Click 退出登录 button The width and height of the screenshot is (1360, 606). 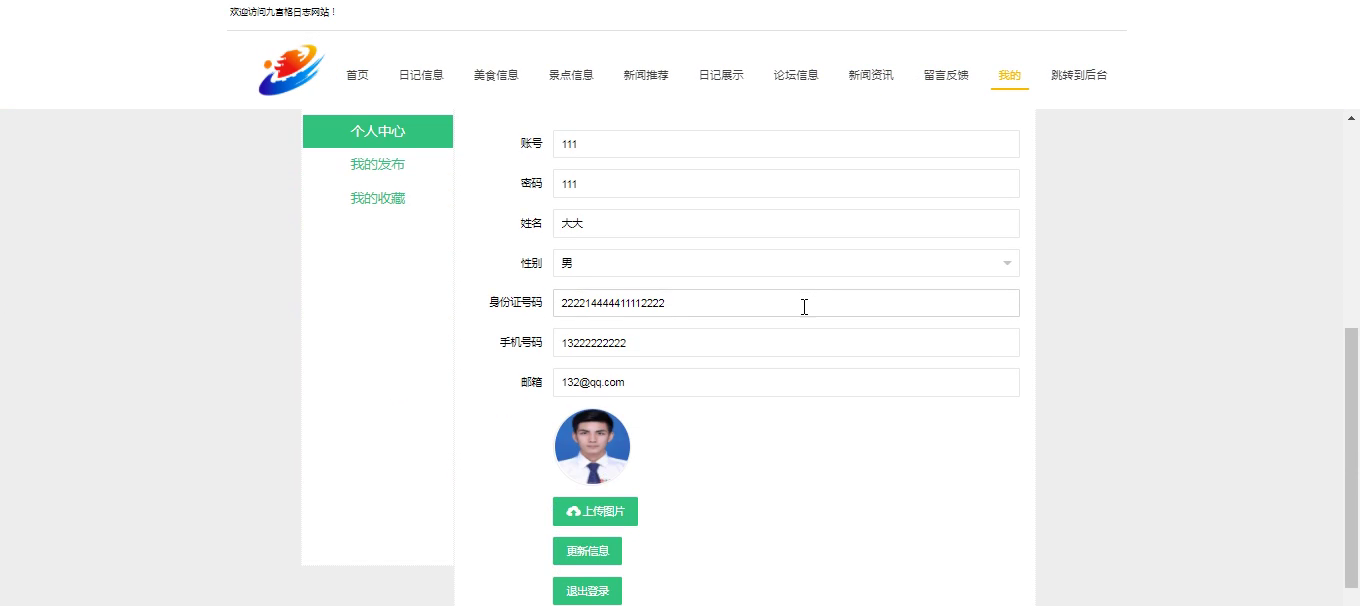pyautogui.click(x=588, y=591)
